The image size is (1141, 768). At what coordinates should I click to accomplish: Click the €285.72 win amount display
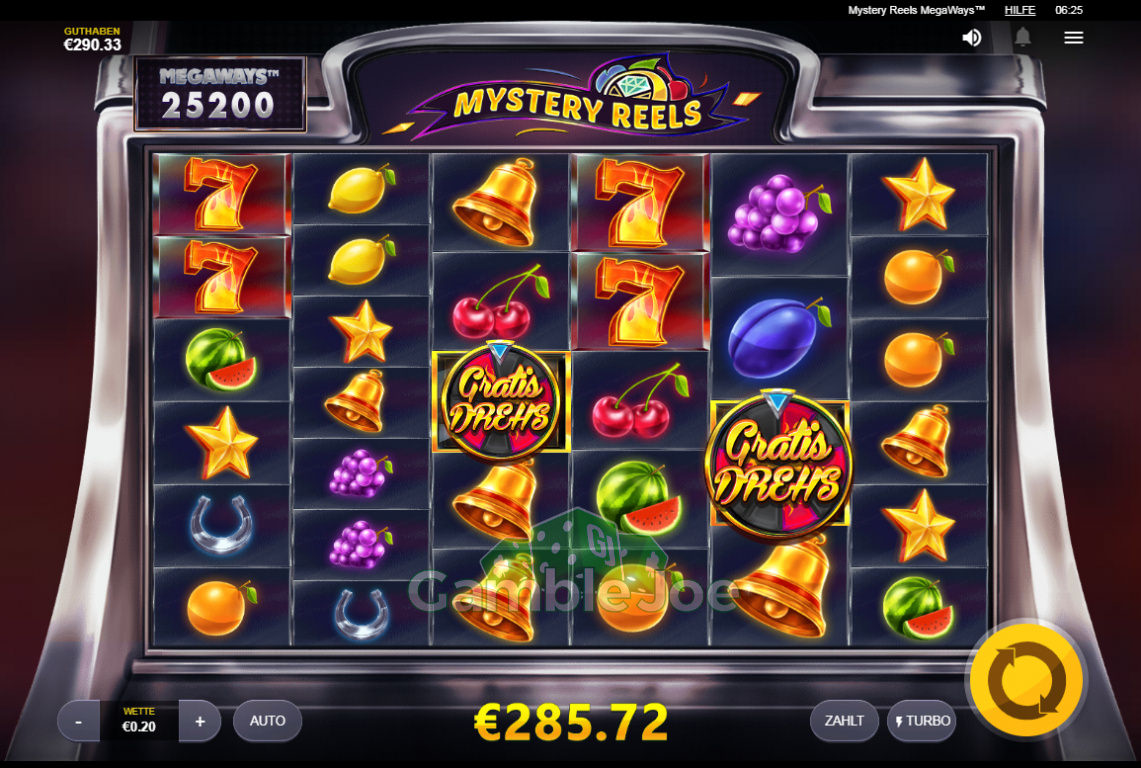point(570,721)
